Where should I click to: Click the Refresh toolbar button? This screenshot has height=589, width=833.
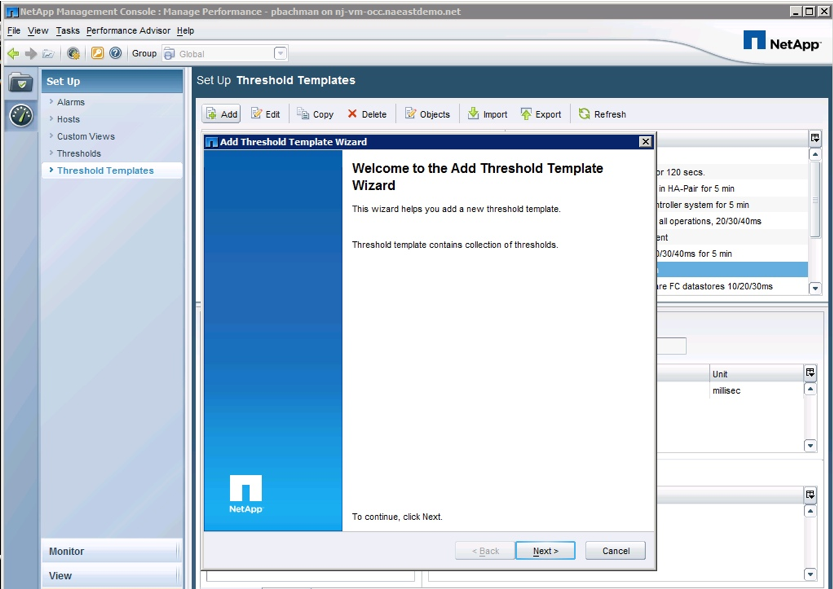coord(603,114)
